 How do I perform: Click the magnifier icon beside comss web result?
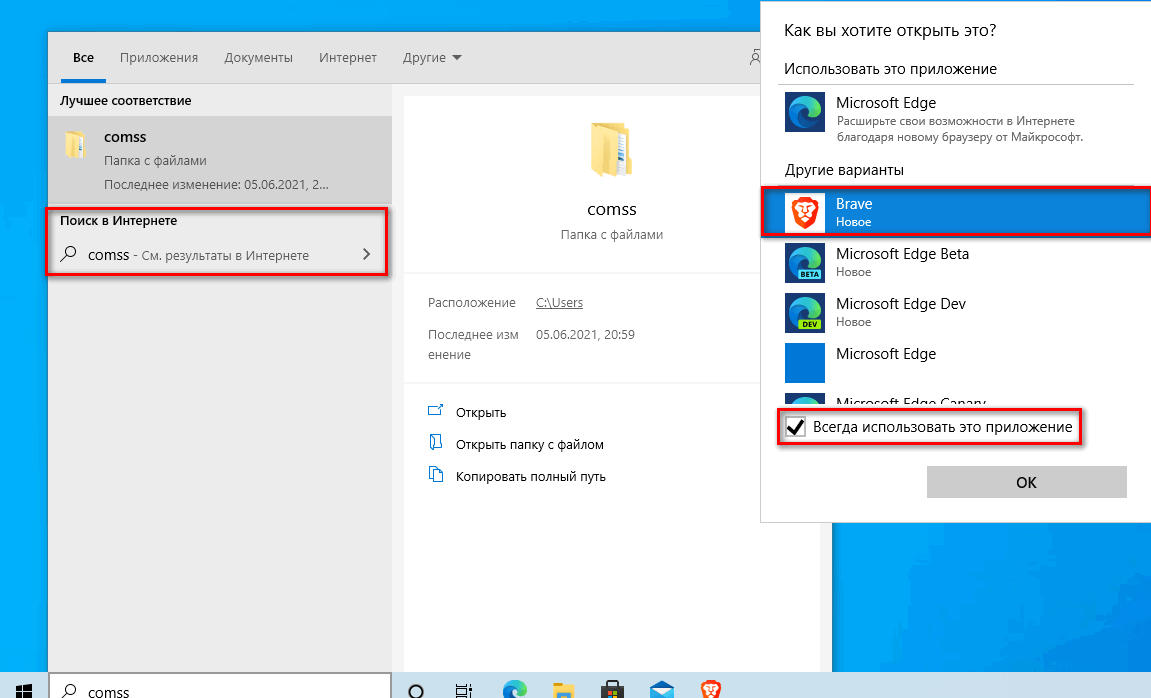click(68, 254)
